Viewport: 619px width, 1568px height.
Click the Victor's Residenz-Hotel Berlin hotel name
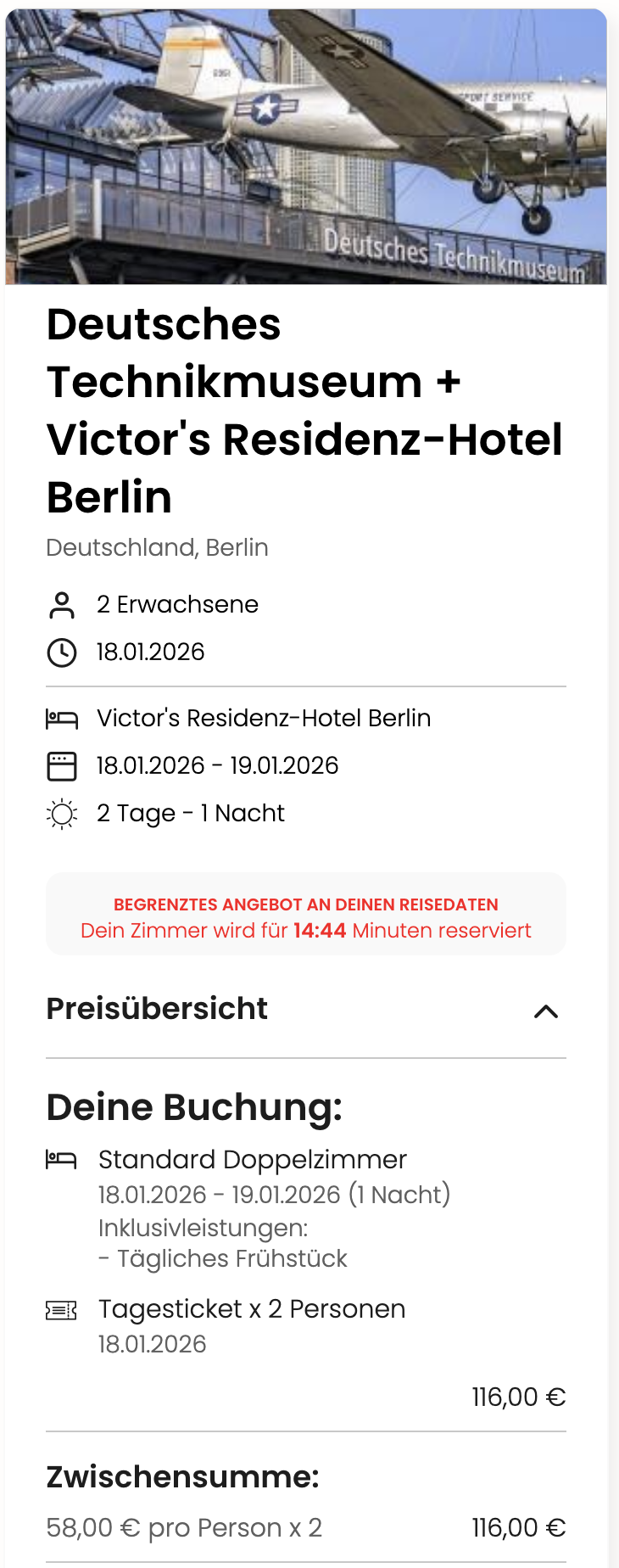pyautogui.click(x=264, y=719)
